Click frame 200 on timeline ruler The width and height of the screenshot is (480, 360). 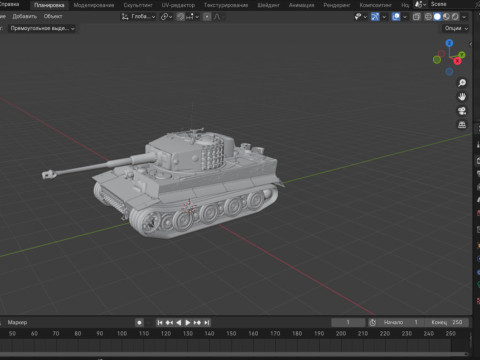click(x=341, y=333)
